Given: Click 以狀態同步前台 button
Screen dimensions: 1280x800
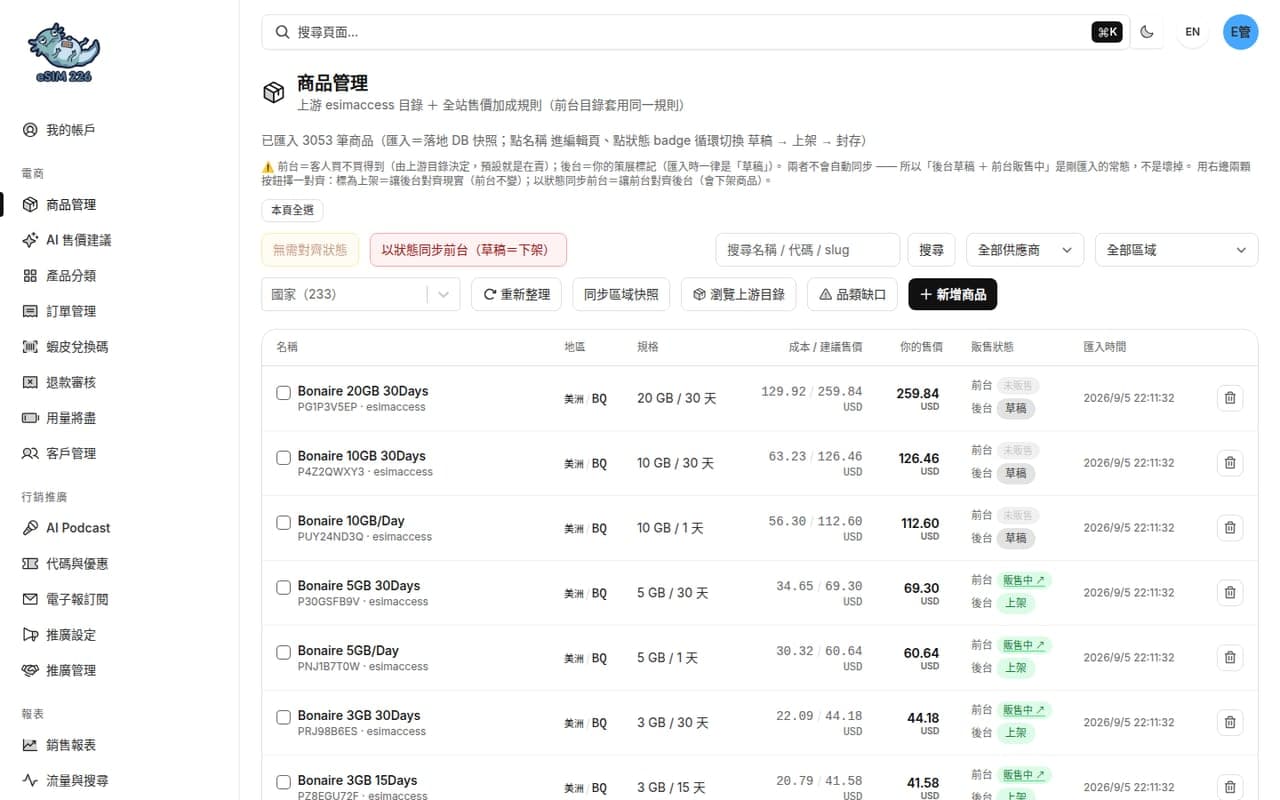Looking at the screenshot, I should 468,250.
